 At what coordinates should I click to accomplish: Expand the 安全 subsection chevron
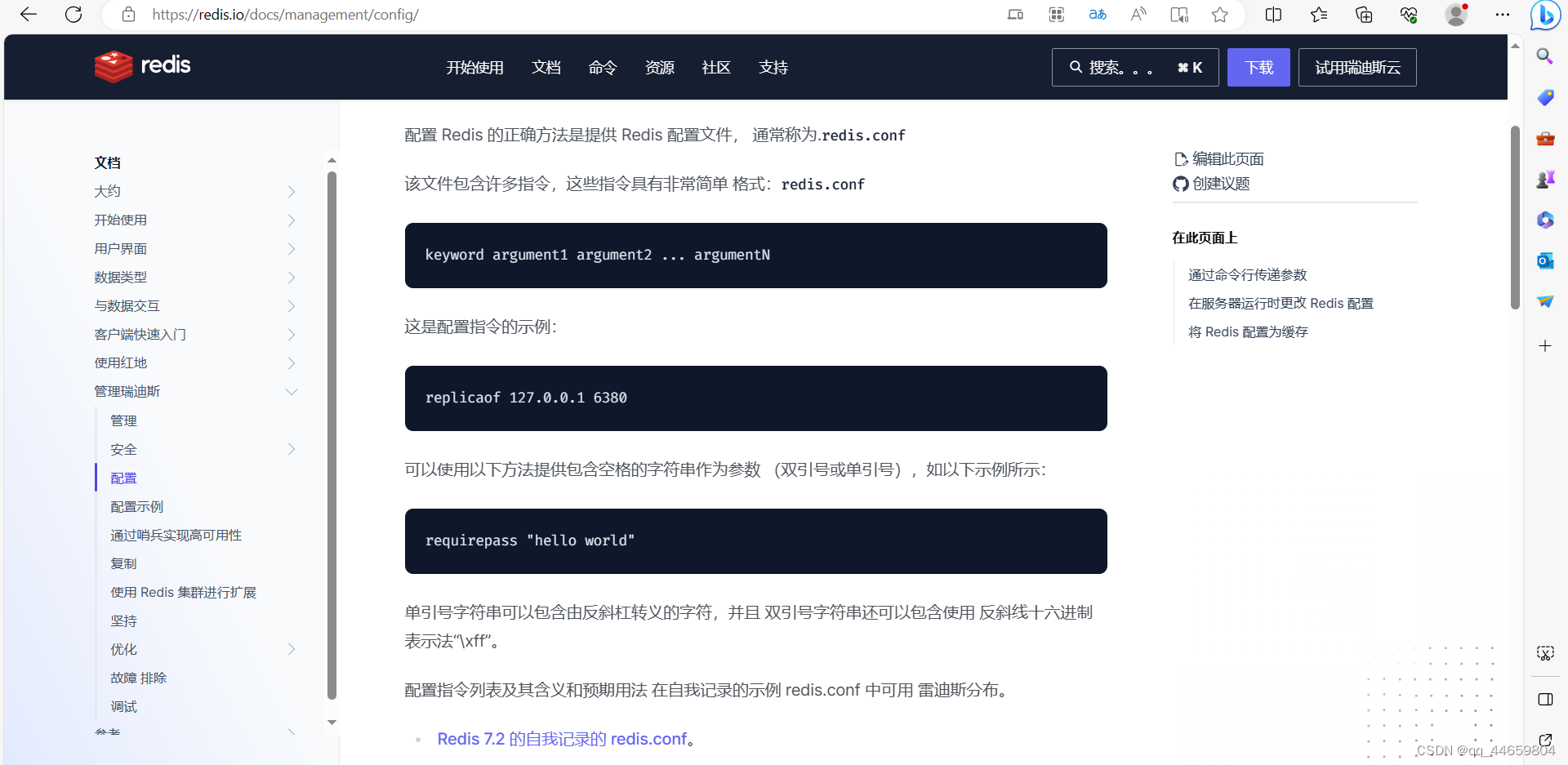292,449
